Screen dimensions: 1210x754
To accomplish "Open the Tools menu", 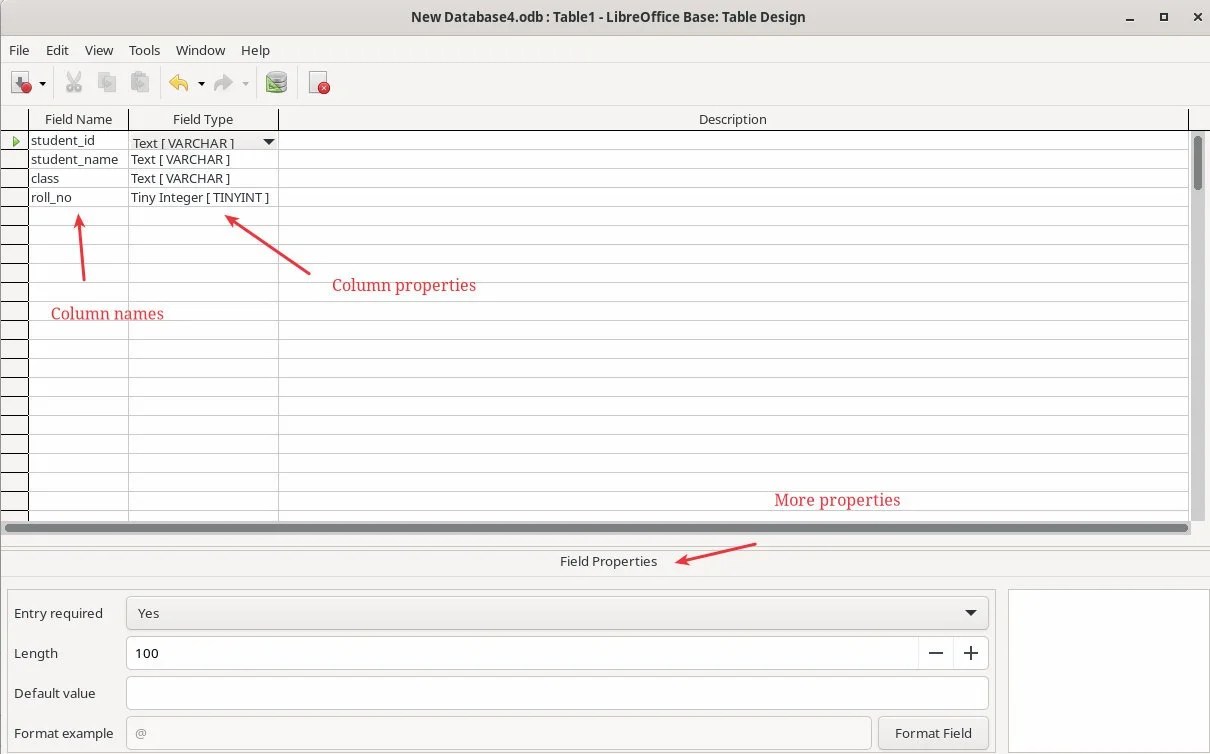I will pyautogui.click(x=144, y=50).
